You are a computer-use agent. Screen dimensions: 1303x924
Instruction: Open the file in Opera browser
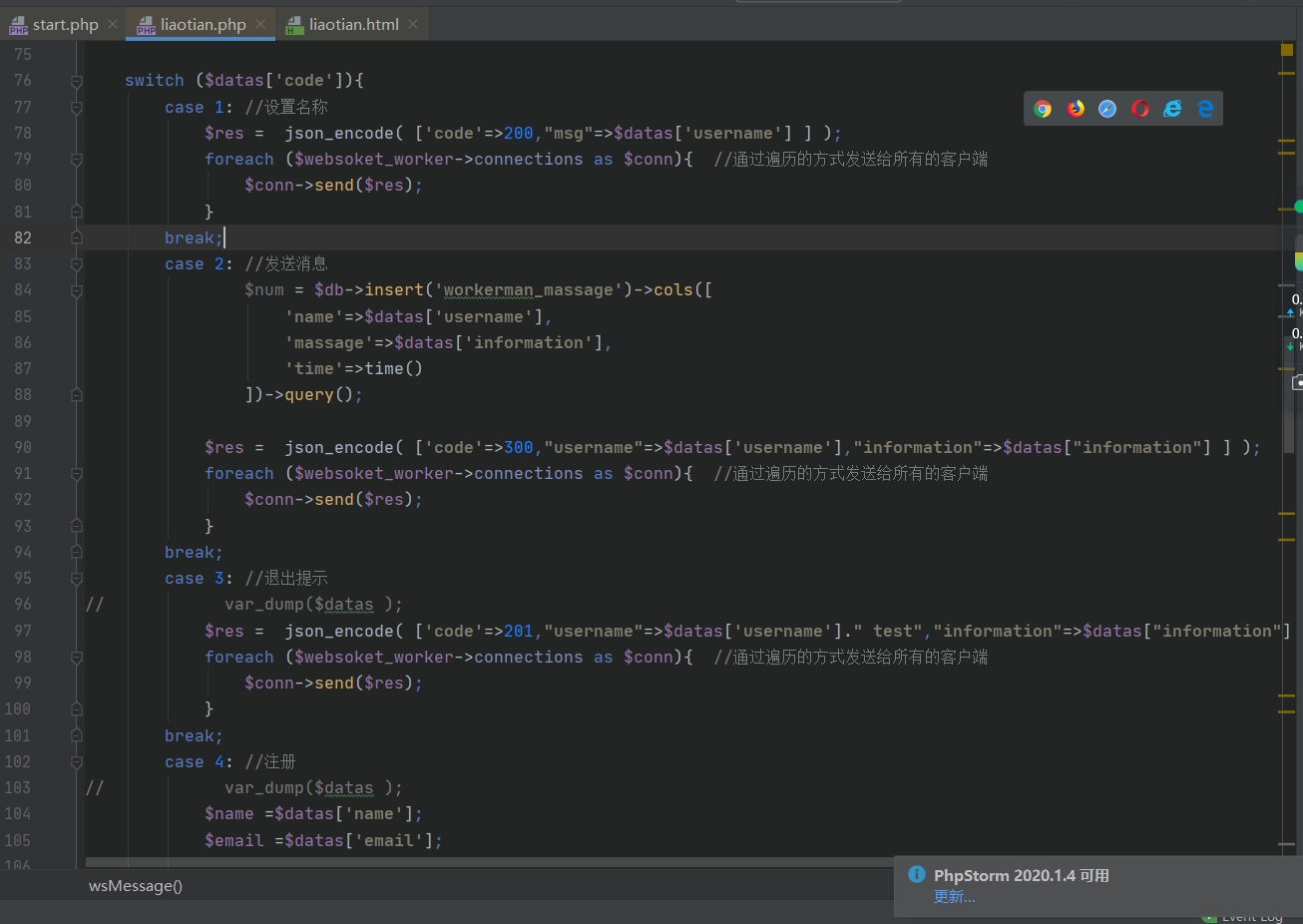point(1140,109)
